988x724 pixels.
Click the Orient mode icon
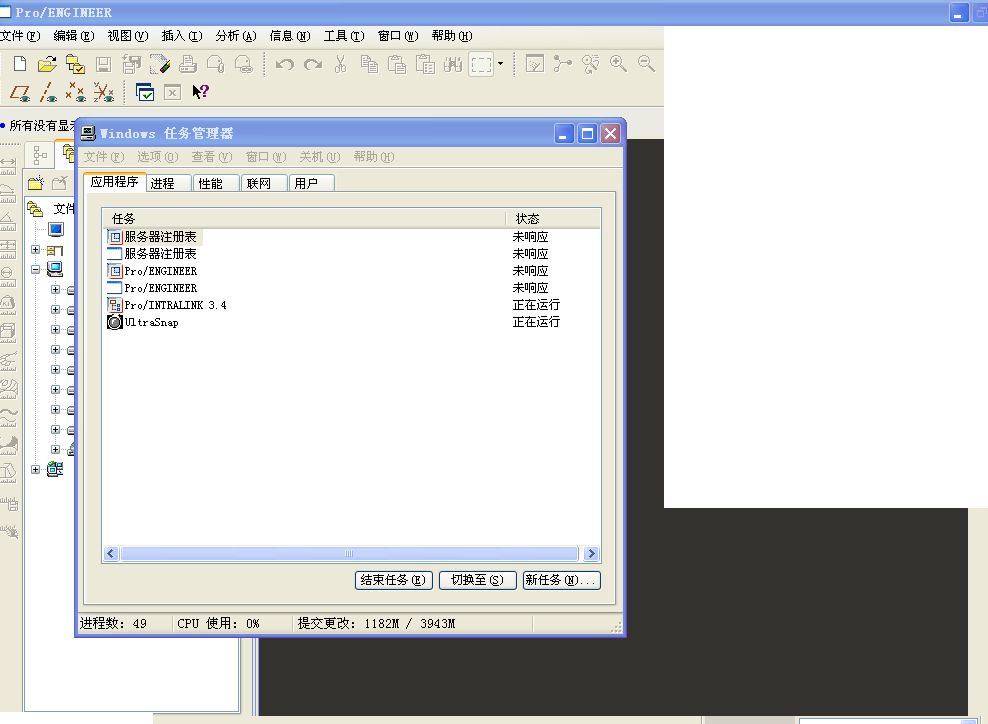coord(590,64)
